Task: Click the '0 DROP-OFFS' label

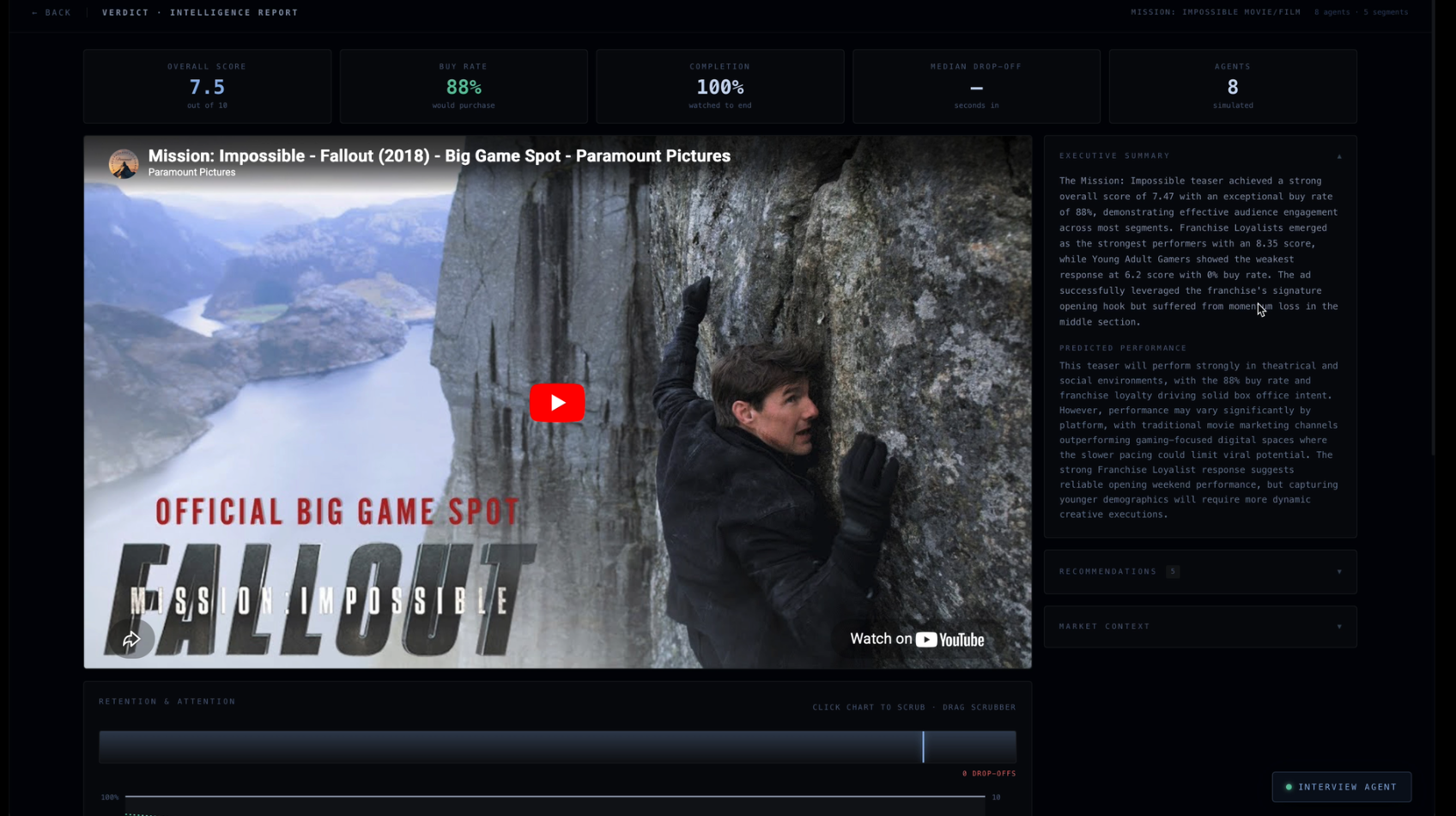Action: pyautogui.click(x=989, y=774)
